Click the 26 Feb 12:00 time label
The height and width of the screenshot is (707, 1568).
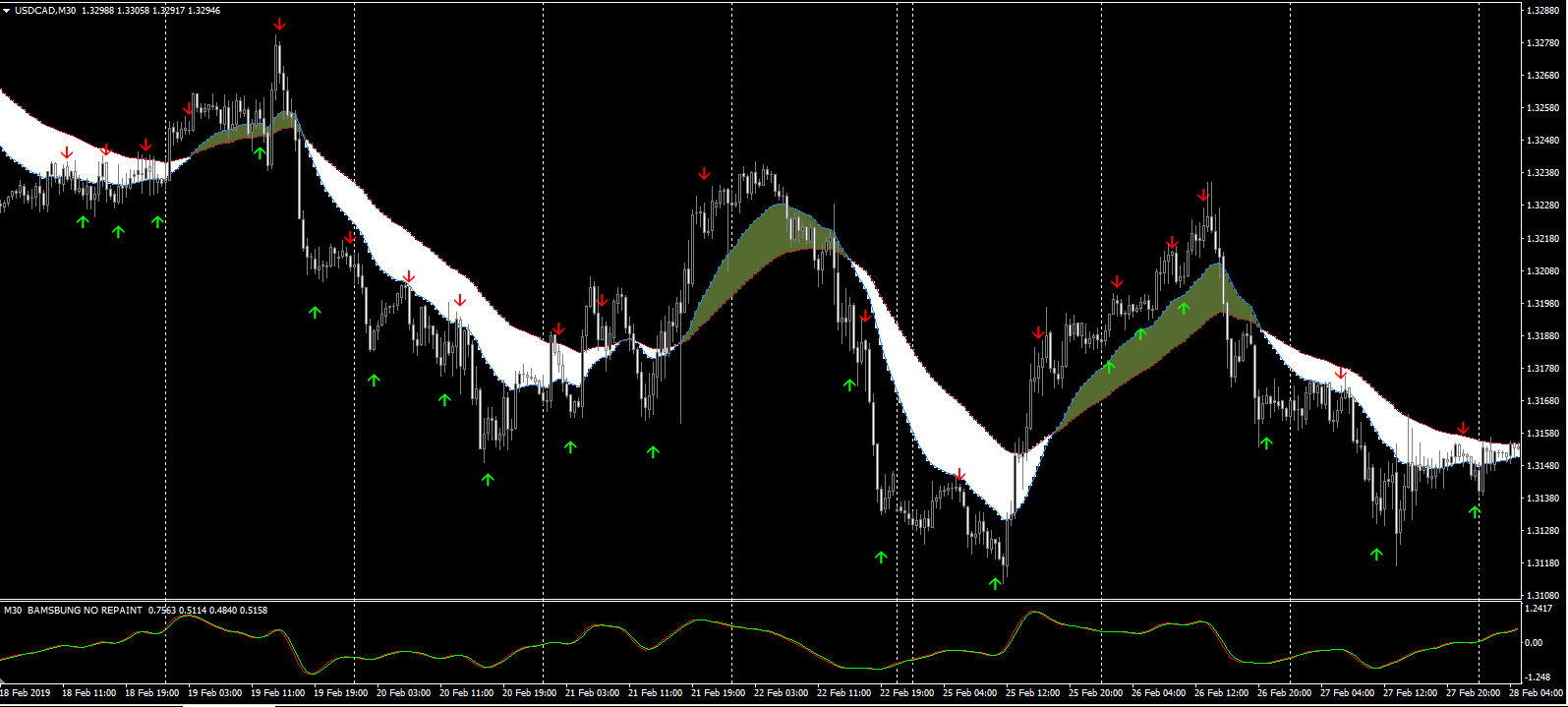click(x=1221, y=693)
